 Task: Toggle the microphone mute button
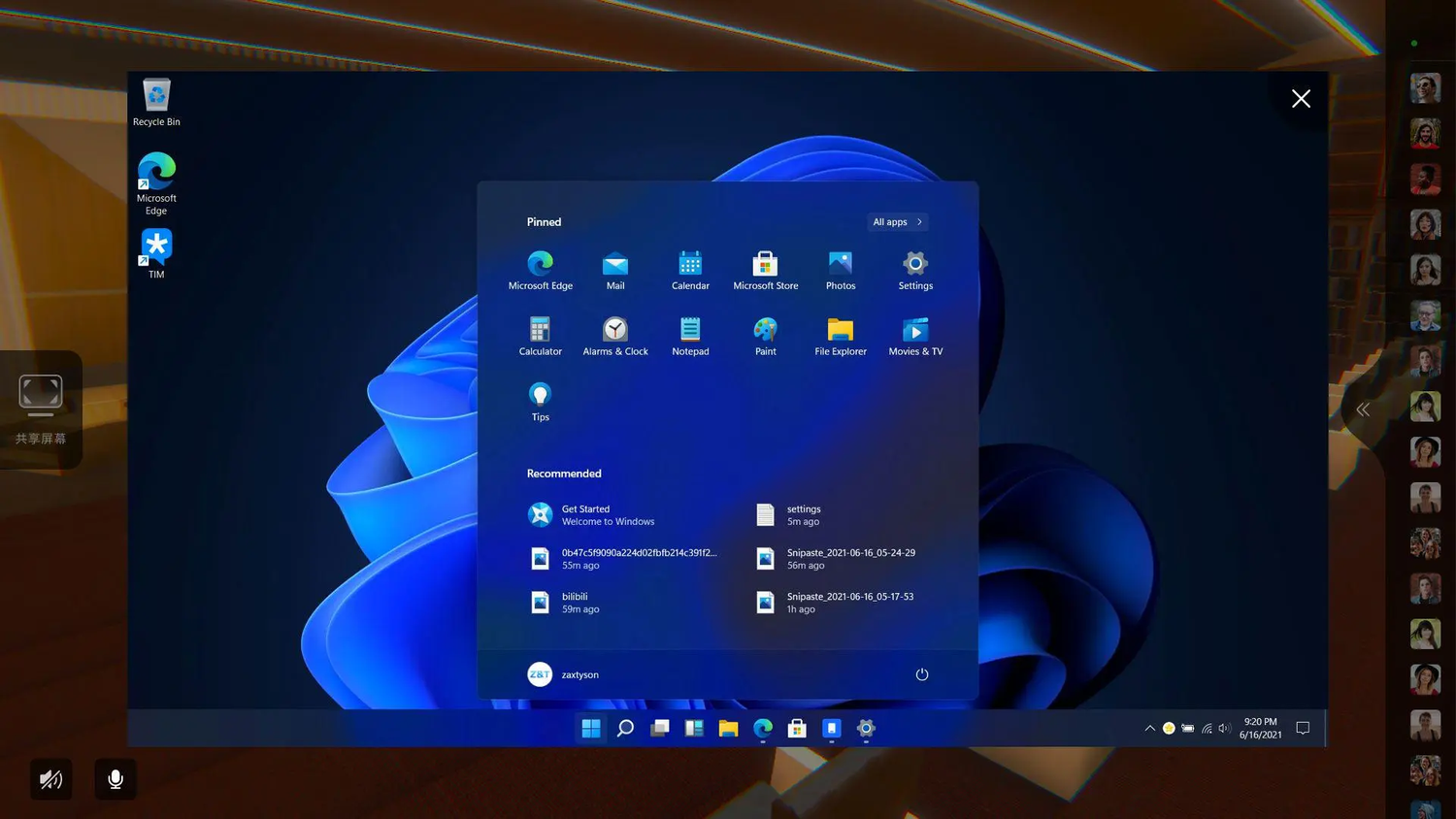[x=115, y=779]
